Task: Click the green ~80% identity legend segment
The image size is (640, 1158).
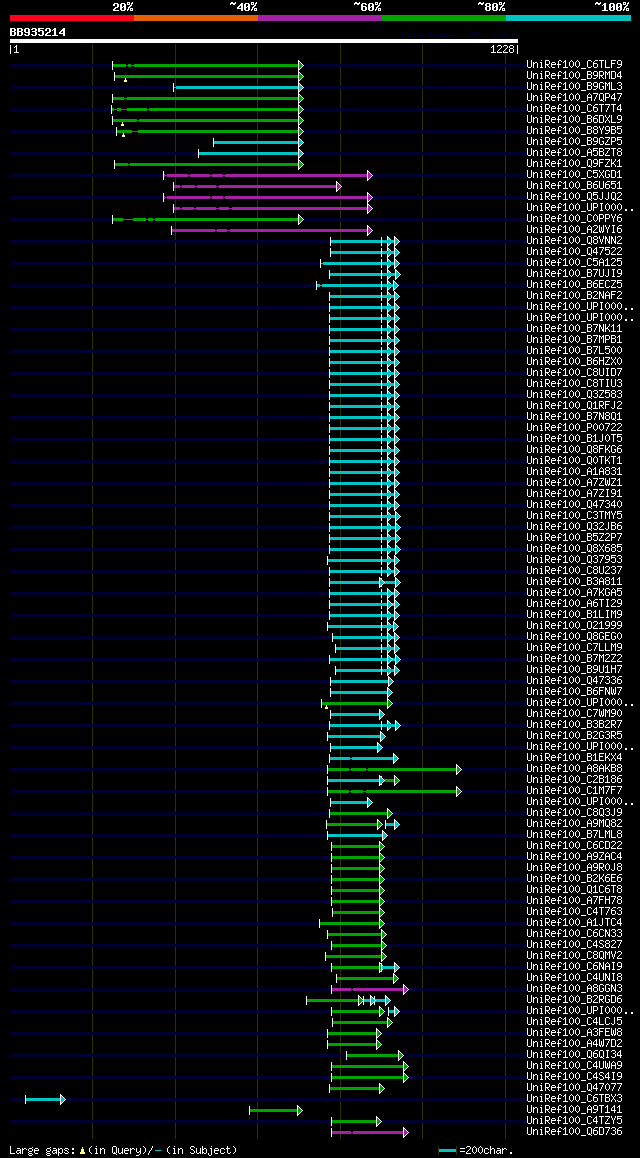Action: point(444,17)
